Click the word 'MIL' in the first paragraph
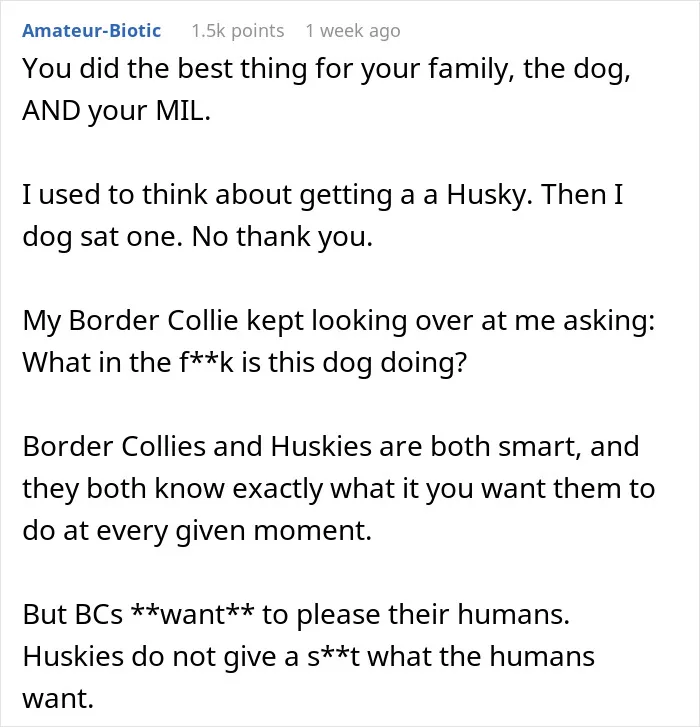The height and width of the screenshot is (727, 700). click(x=179, y=111)
